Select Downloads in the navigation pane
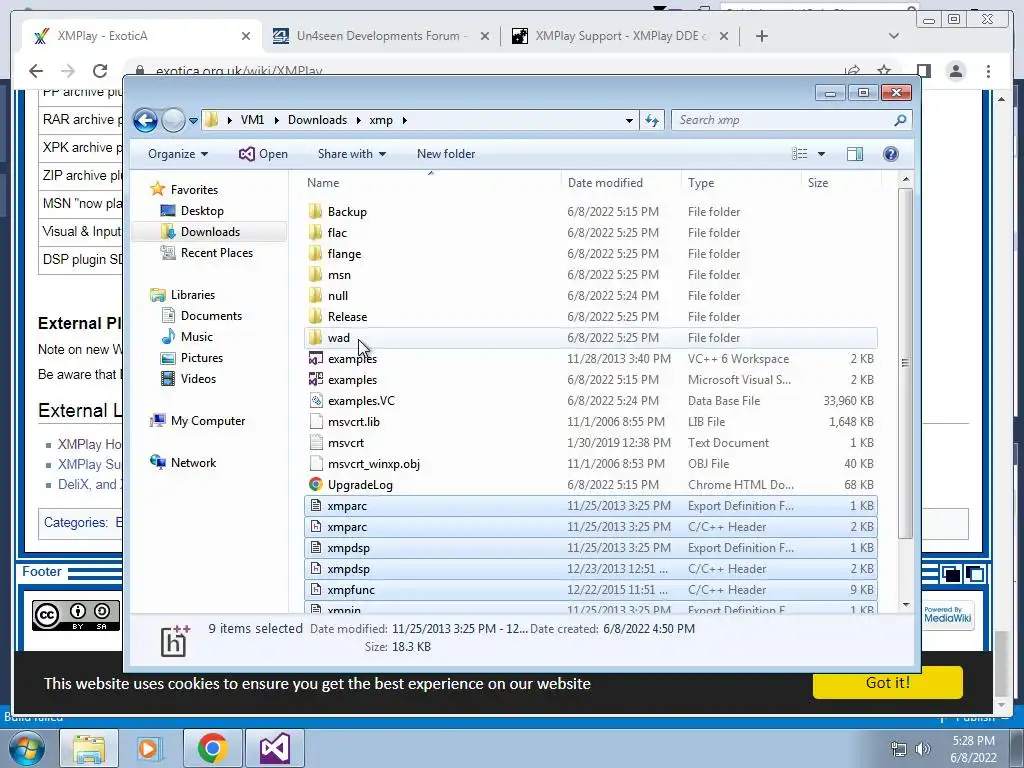The image size is (1024, 768). coord(210,232)
